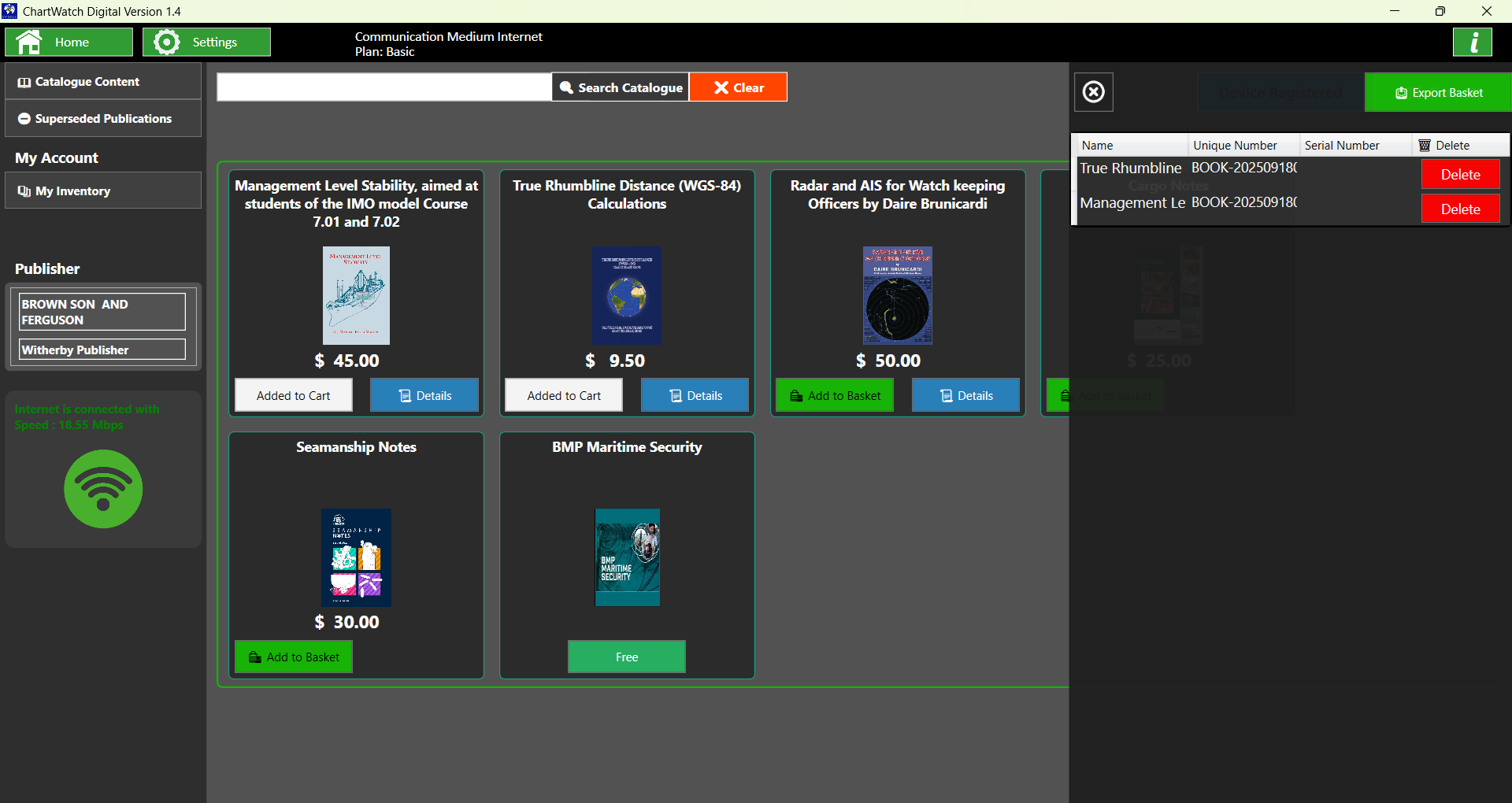Click the My Inventory icon in the sidebar
This screenshot has width=1512, height=803.
click(24, 191)
